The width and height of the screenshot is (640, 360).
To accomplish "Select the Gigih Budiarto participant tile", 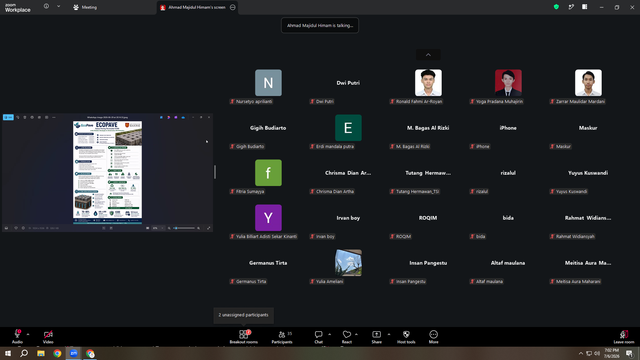I will [x=268, y=128].
